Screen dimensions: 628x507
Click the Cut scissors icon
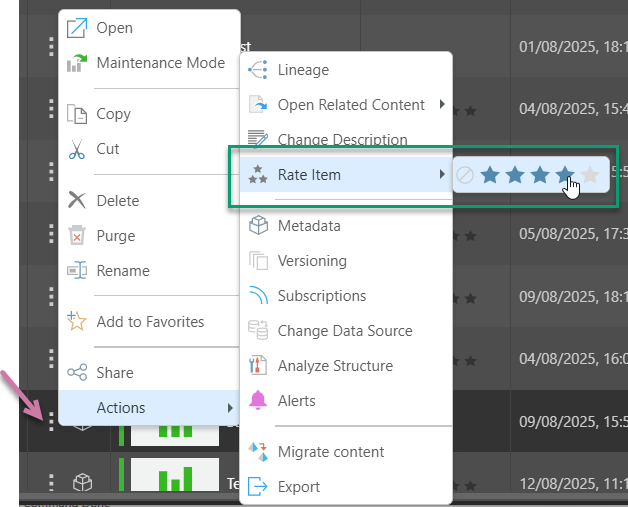point(77,149)
